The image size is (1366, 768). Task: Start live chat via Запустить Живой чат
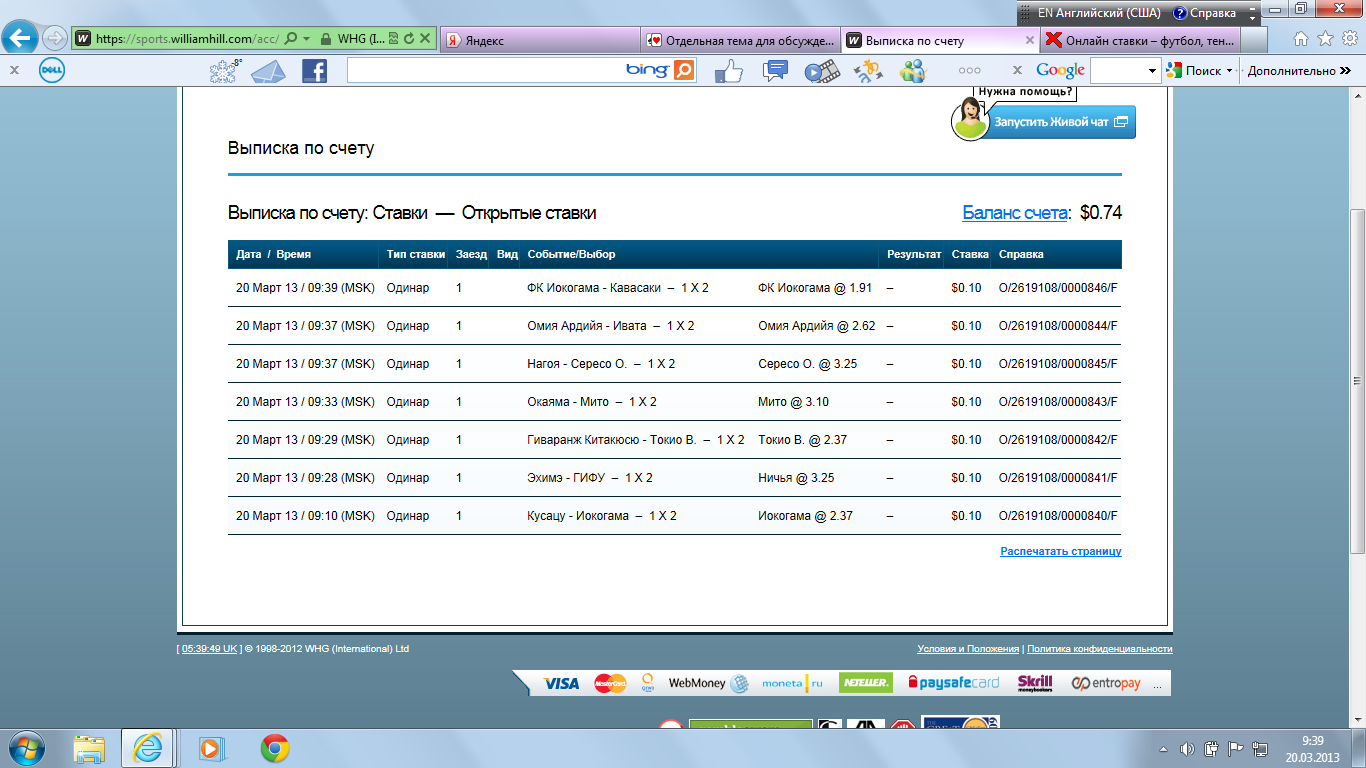pyautogui.click(x=1060, y=122)
